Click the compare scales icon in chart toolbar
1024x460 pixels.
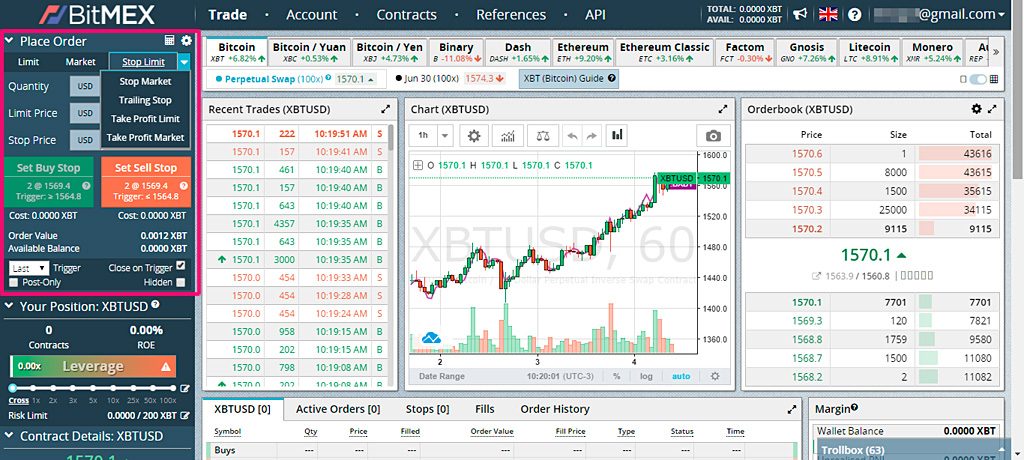click(x=543, y=136)
